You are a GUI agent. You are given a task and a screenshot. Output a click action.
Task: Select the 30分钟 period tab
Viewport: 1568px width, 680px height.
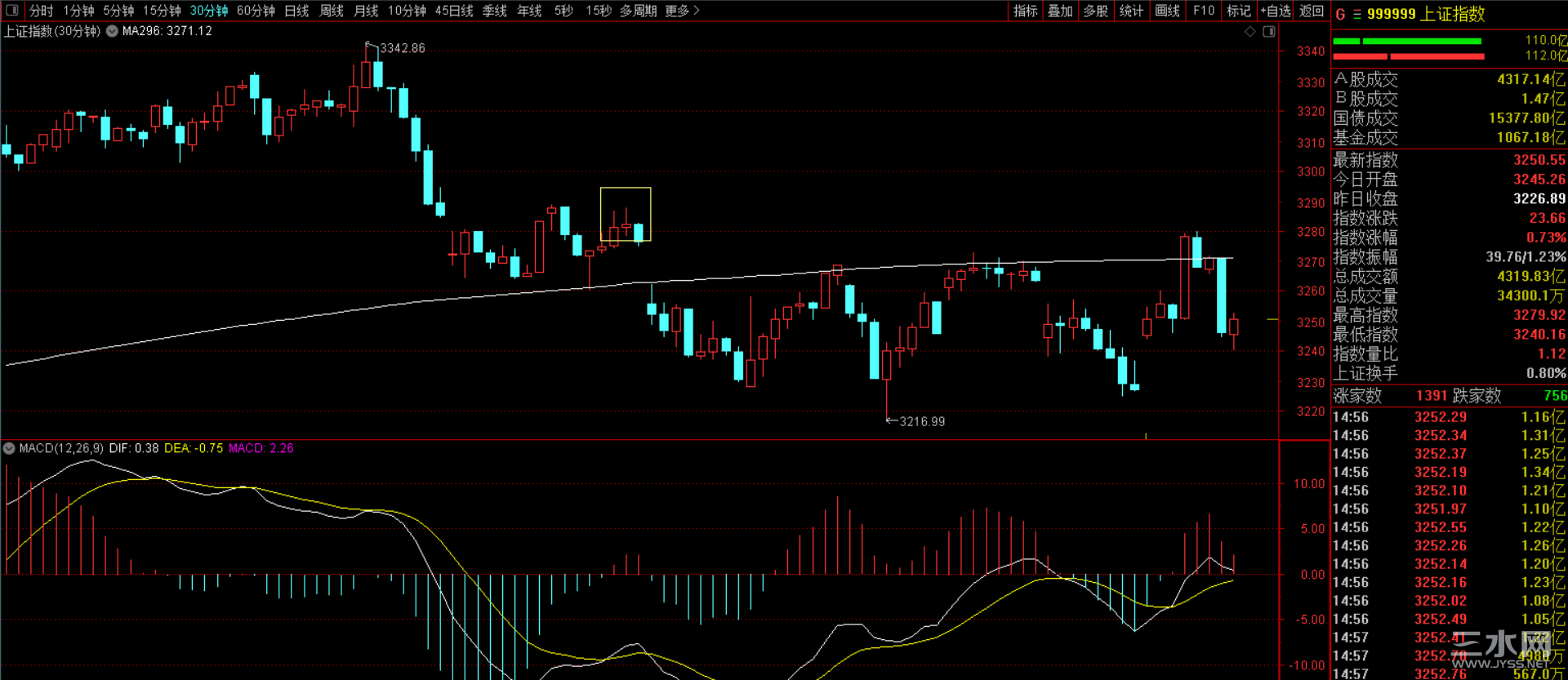coord(209,11)
